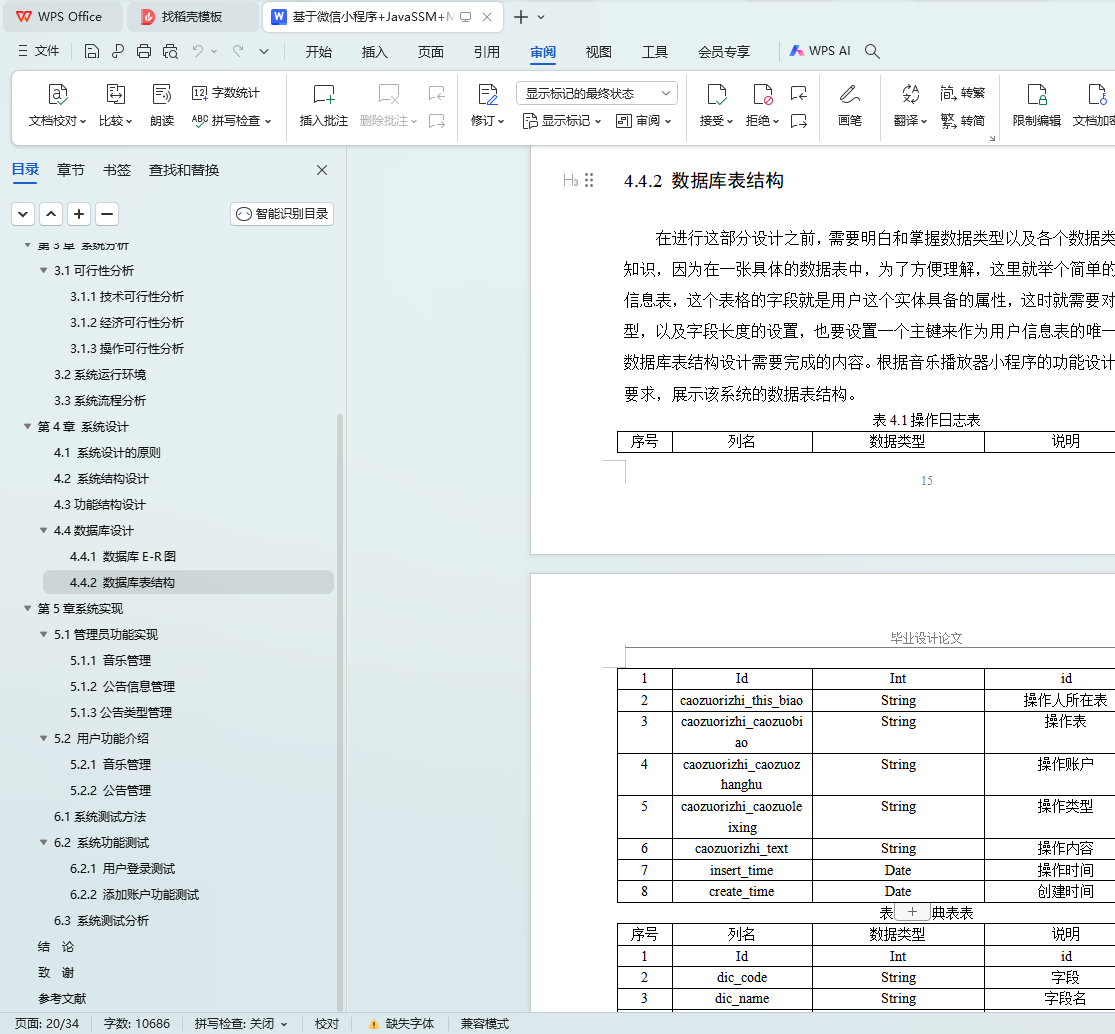This screenshot has height=1034, width=1115.
Task: Open the WPS AI assistant
Action: click(820, 51)
